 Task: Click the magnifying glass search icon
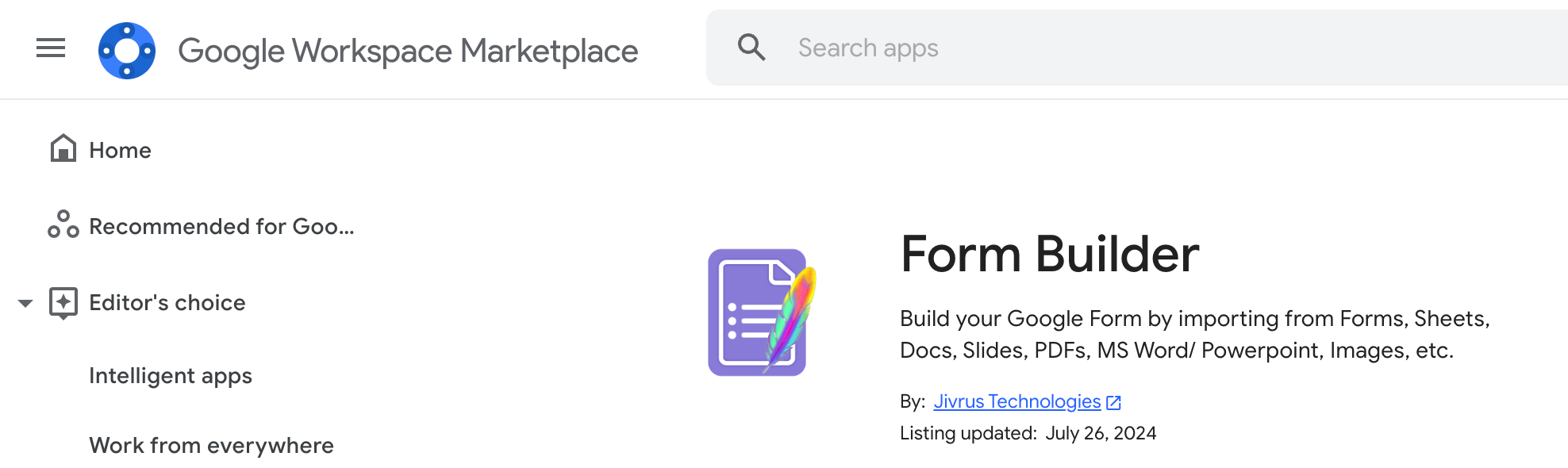[751, 48]
